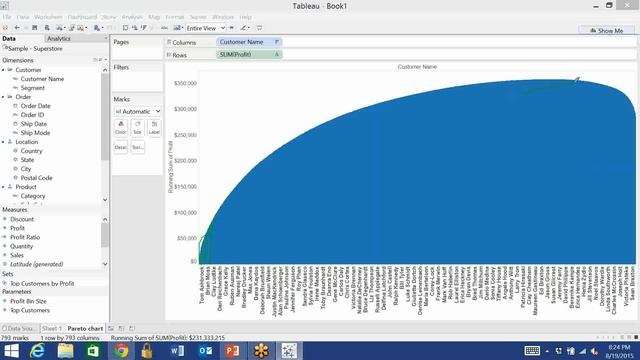Screen dimensions: 640x360
Task: Click the Fix axes pin icon
Action: 232,28
